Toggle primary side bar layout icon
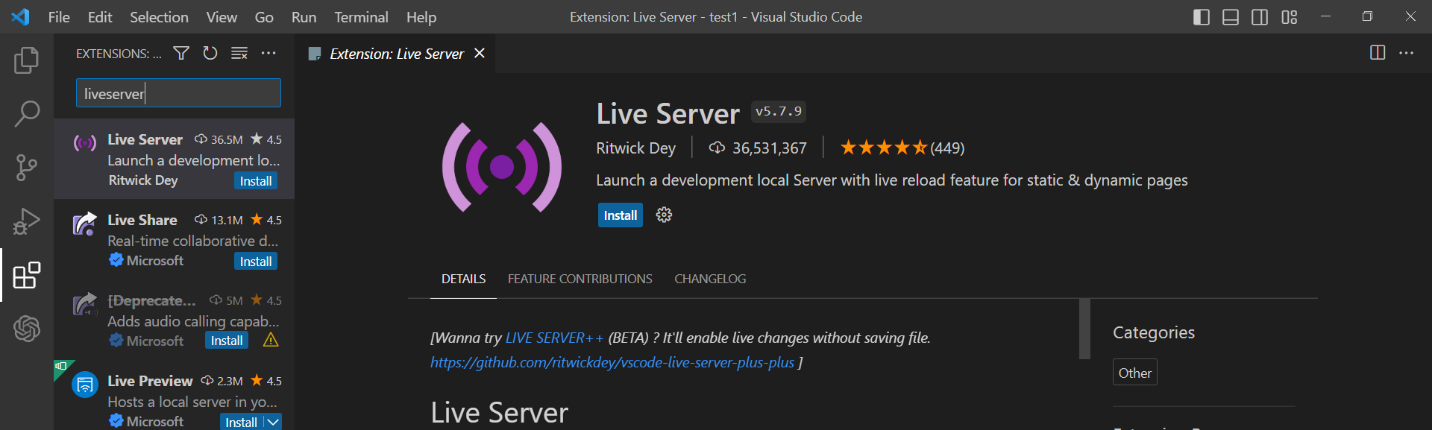Screen dimensions: 1432x430 (x=1201, y=17)
